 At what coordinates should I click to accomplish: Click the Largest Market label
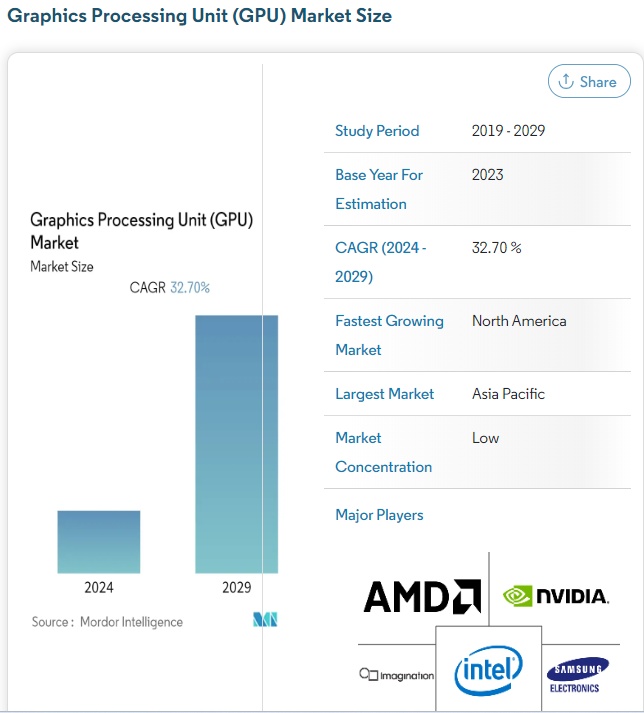click(x=384, y=394)
